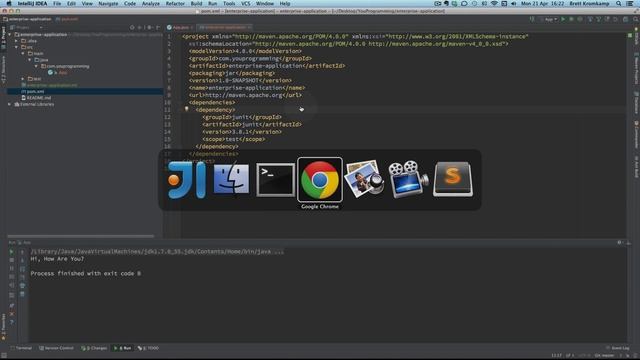Open the Navigate menu

click(108, 3)
